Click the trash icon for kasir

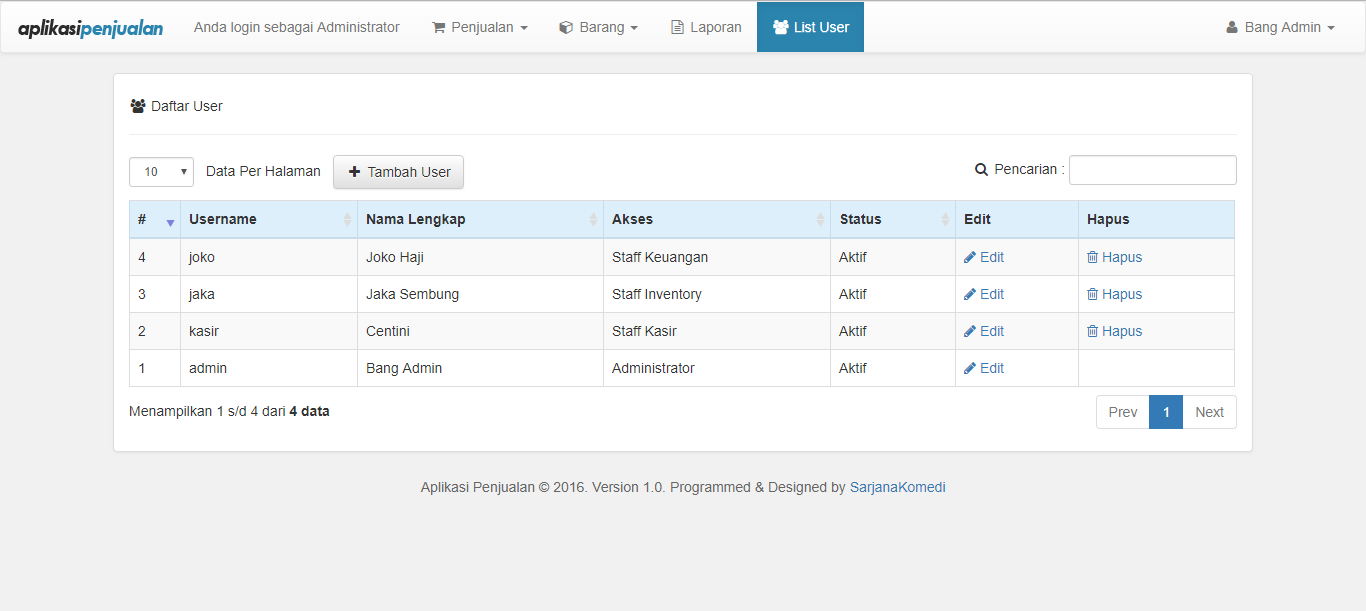1092,331
